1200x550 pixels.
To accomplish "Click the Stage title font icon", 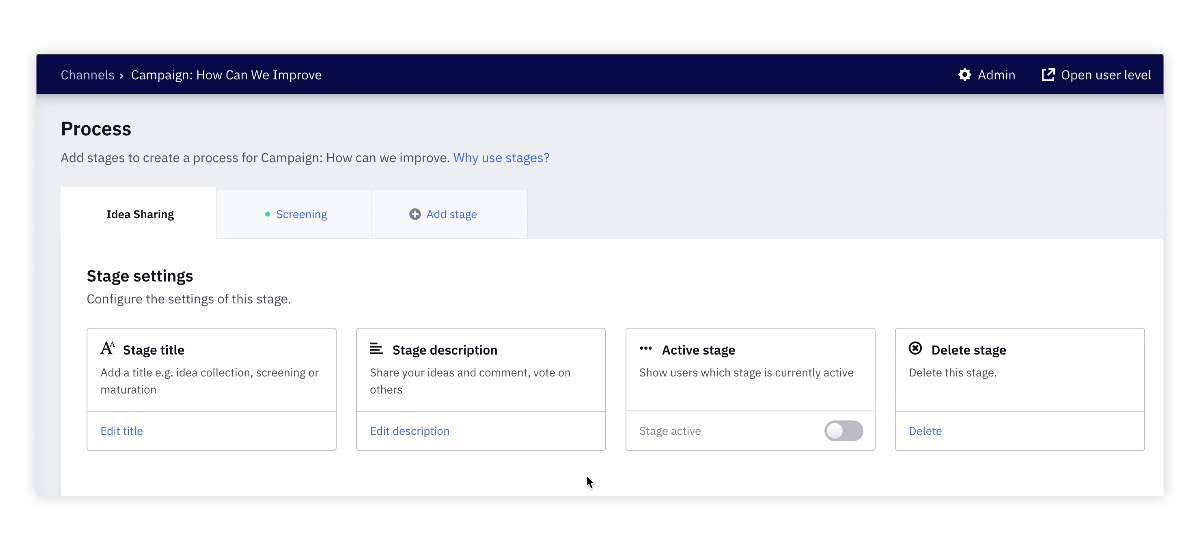I will 108,349.
